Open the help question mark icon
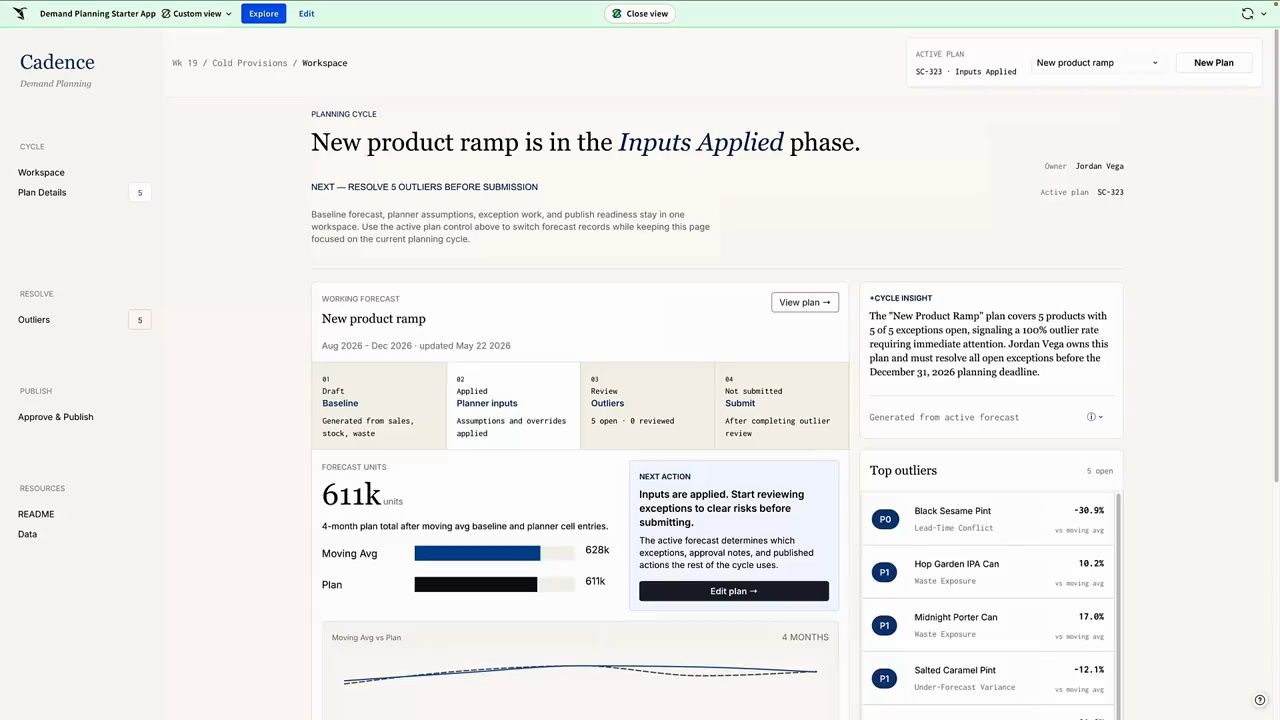Viewport: 1280px width, 720px height. pyautogui.click(x=1260, y=700)
